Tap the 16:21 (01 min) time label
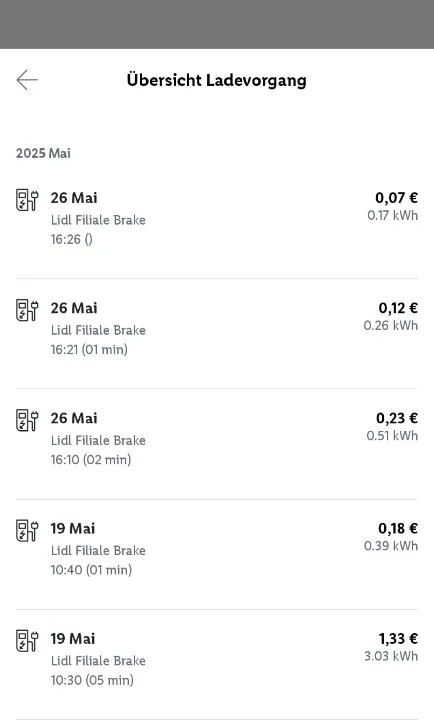The width and height of the screenshot is (434, 720). click(x=89, y=349)
